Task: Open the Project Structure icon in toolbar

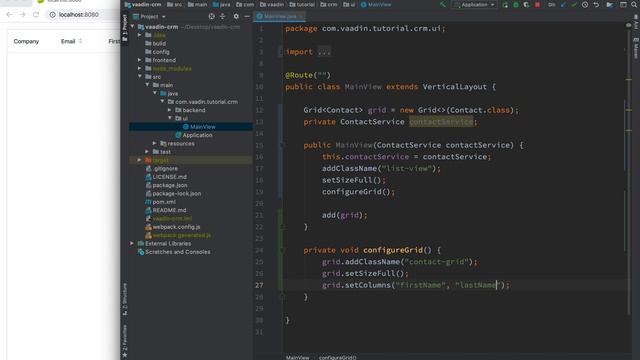Action: 610,4
